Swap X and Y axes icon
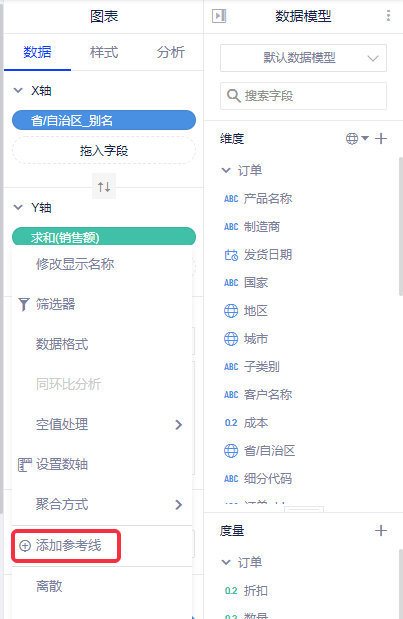Image resolution: width=403 pixels, height=619 pixels. point(104,186)
